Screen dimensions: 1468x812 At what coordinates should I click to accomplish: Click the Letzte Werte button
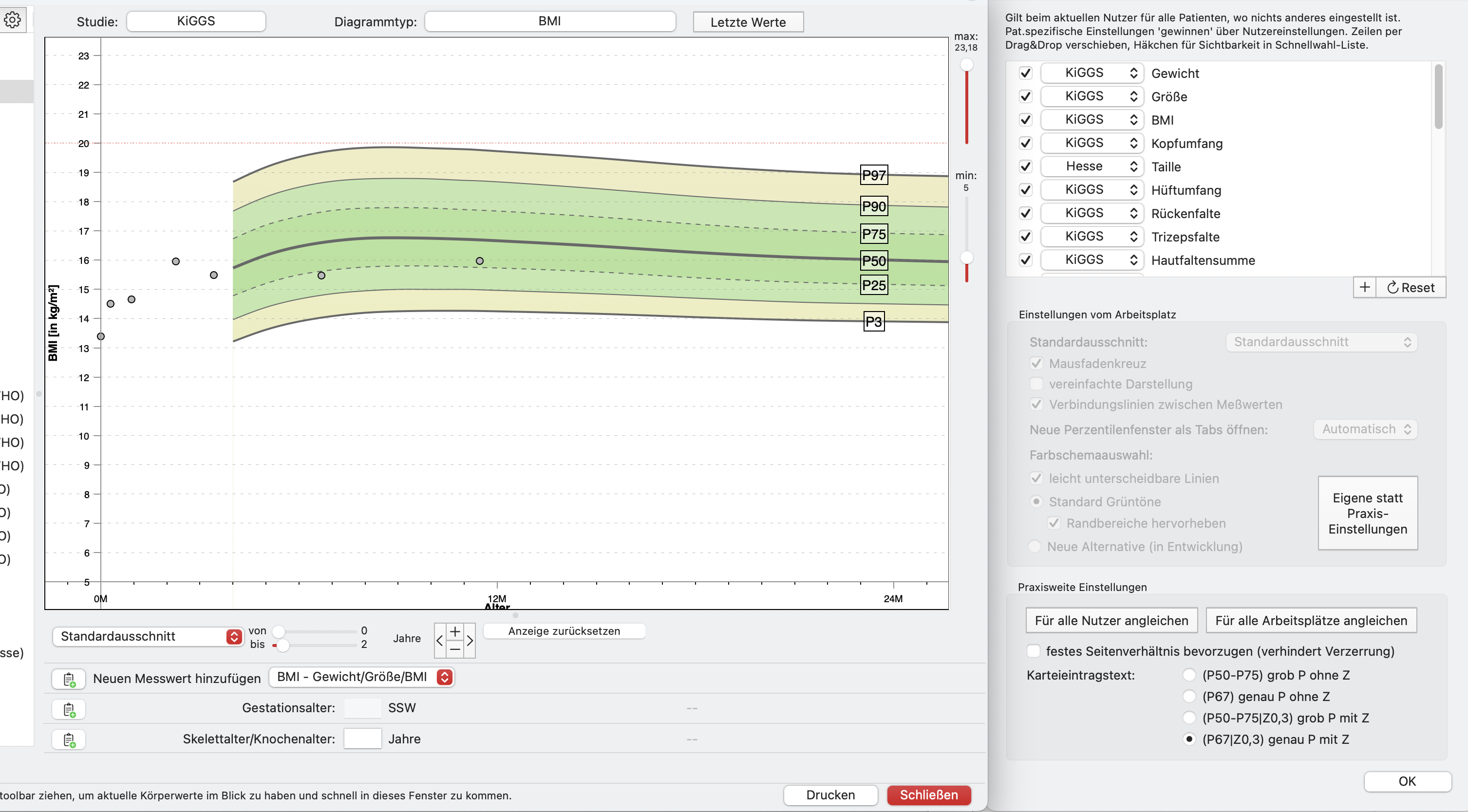(748, 22)
